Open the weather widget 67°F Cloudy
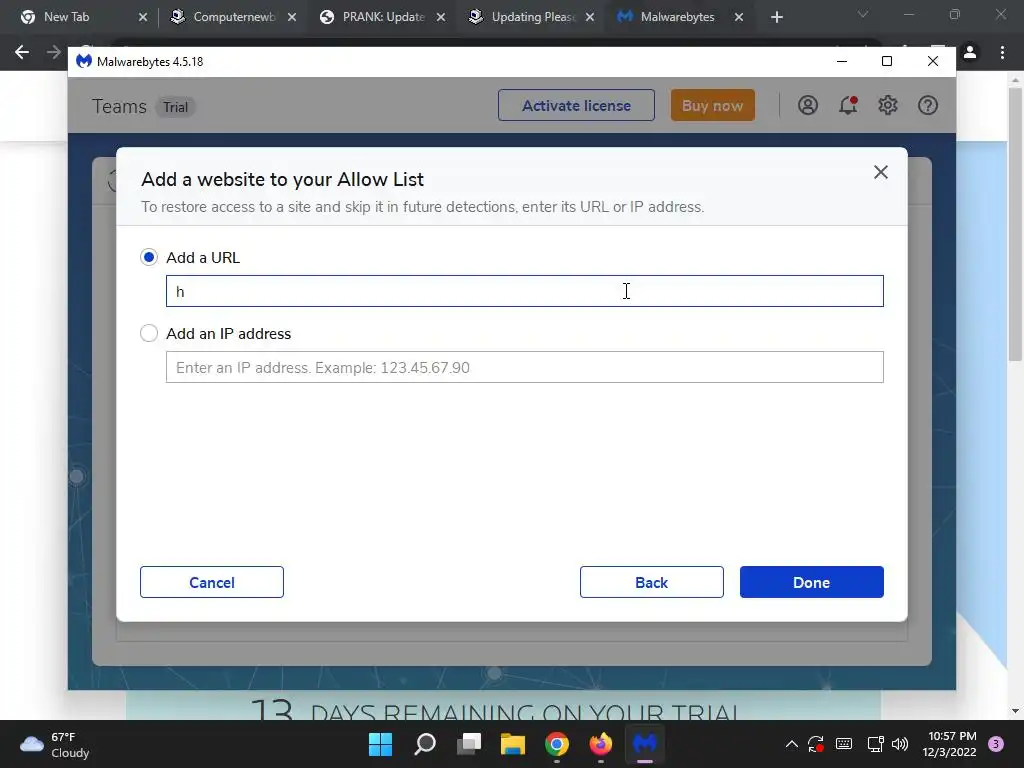The height and width of the screenshot is (768, 1024). pyautogui.click(x=54, y=744)
